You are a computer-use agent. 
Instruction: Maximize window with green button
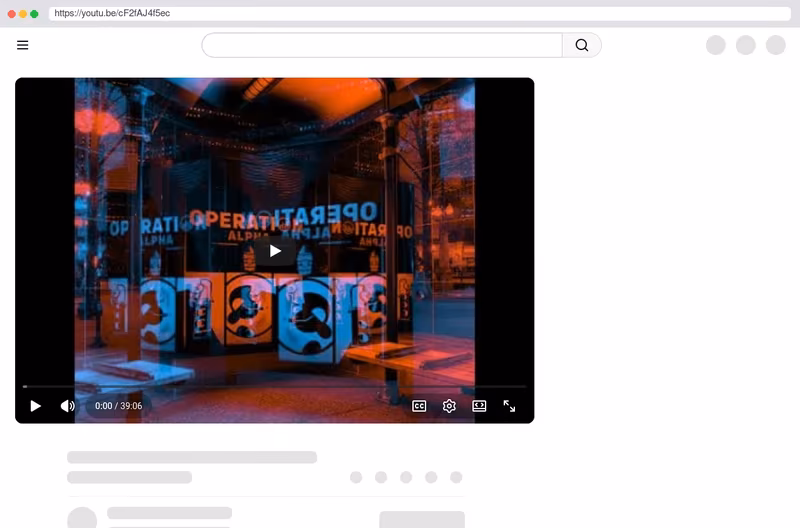34,14
